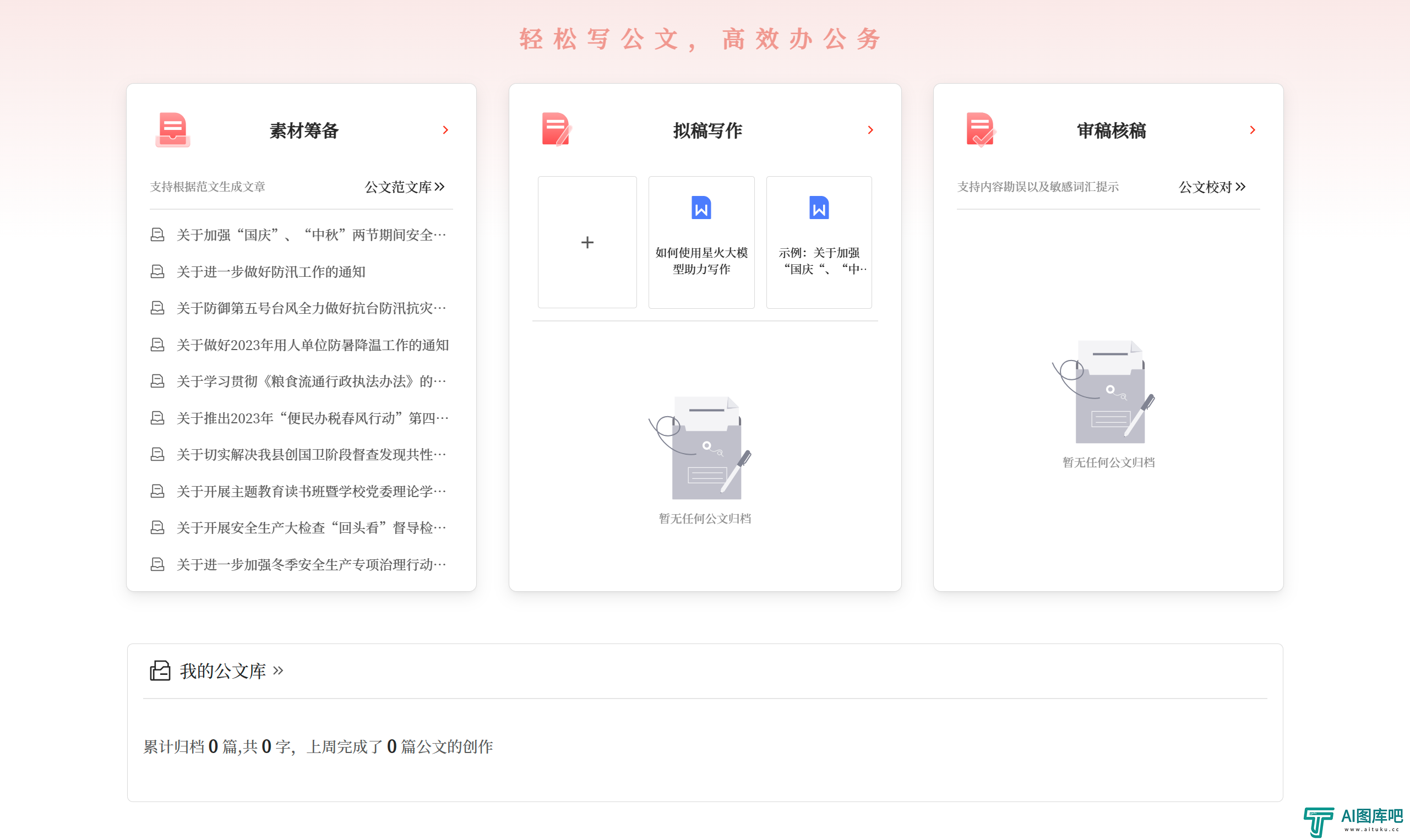Open the 第五号台风 防汛抗灾 sample document

tap(311, 308)
